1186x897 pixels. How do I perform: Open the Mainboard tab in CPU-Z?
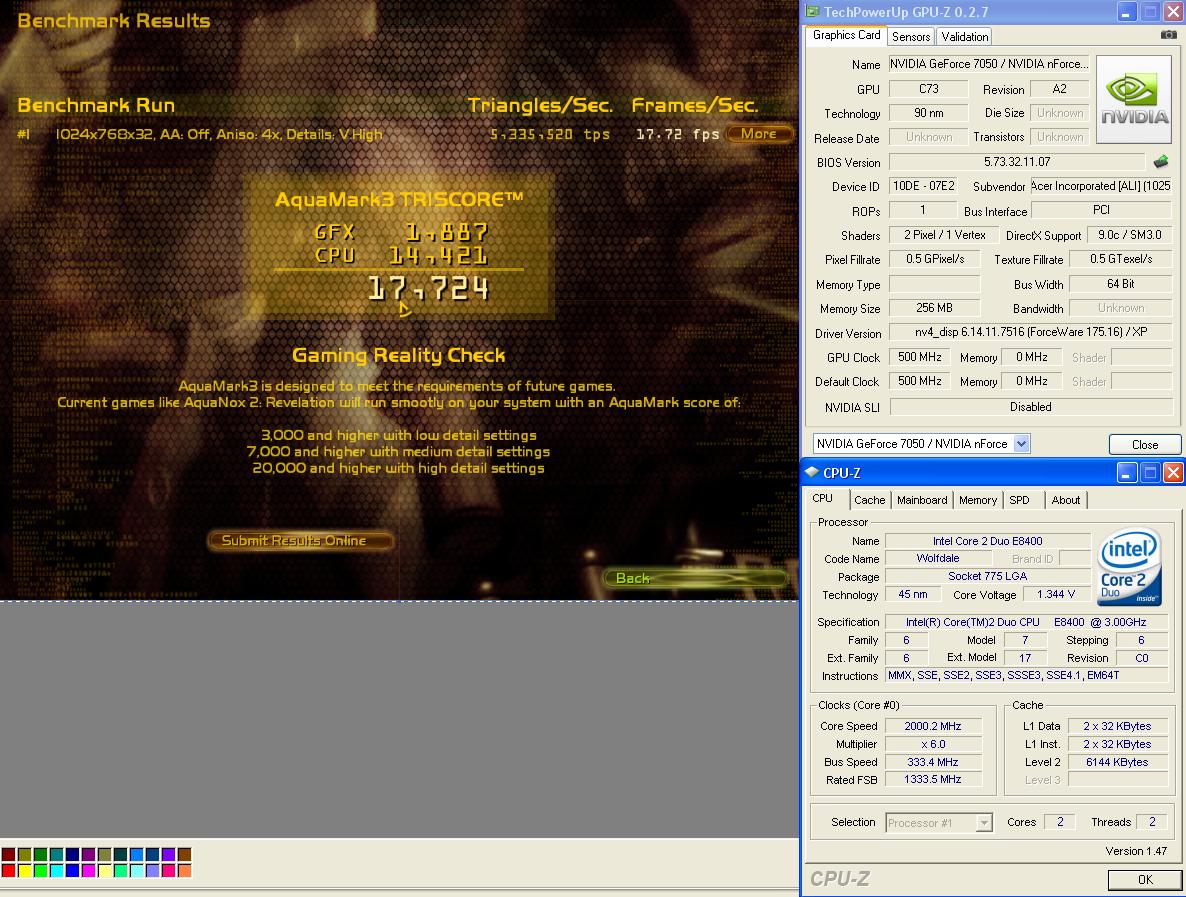tap(922, 500)
